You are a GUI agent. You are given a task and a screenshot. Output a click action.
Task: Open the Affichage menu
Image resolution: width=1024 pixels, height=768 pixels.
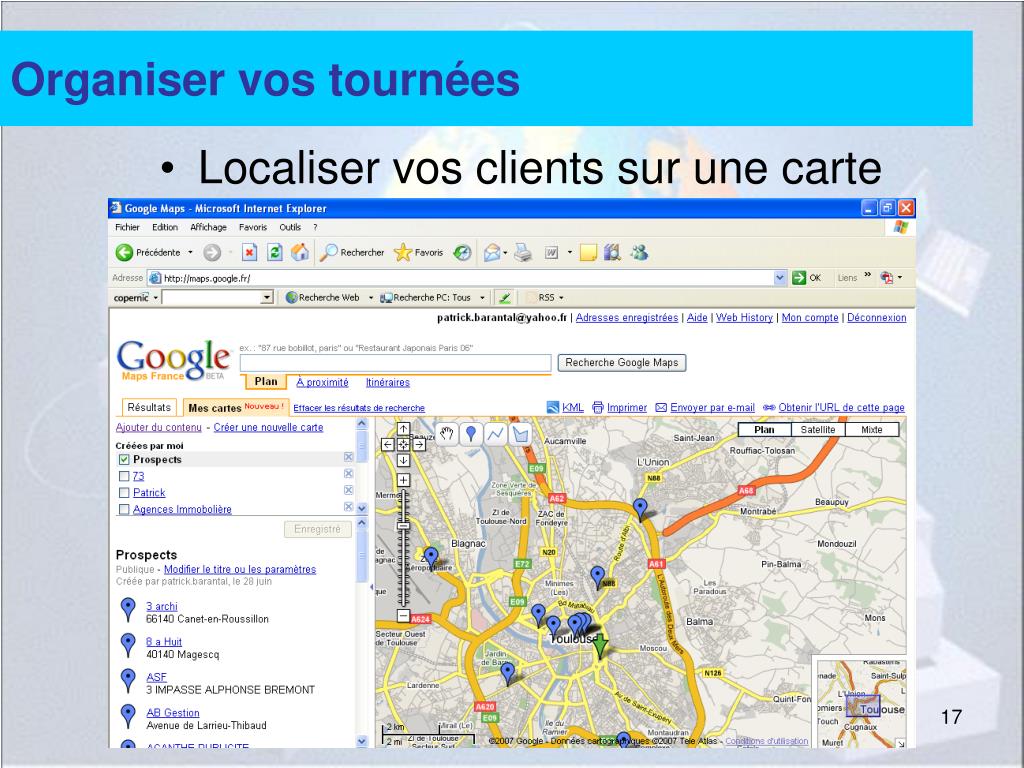point(208,227)
